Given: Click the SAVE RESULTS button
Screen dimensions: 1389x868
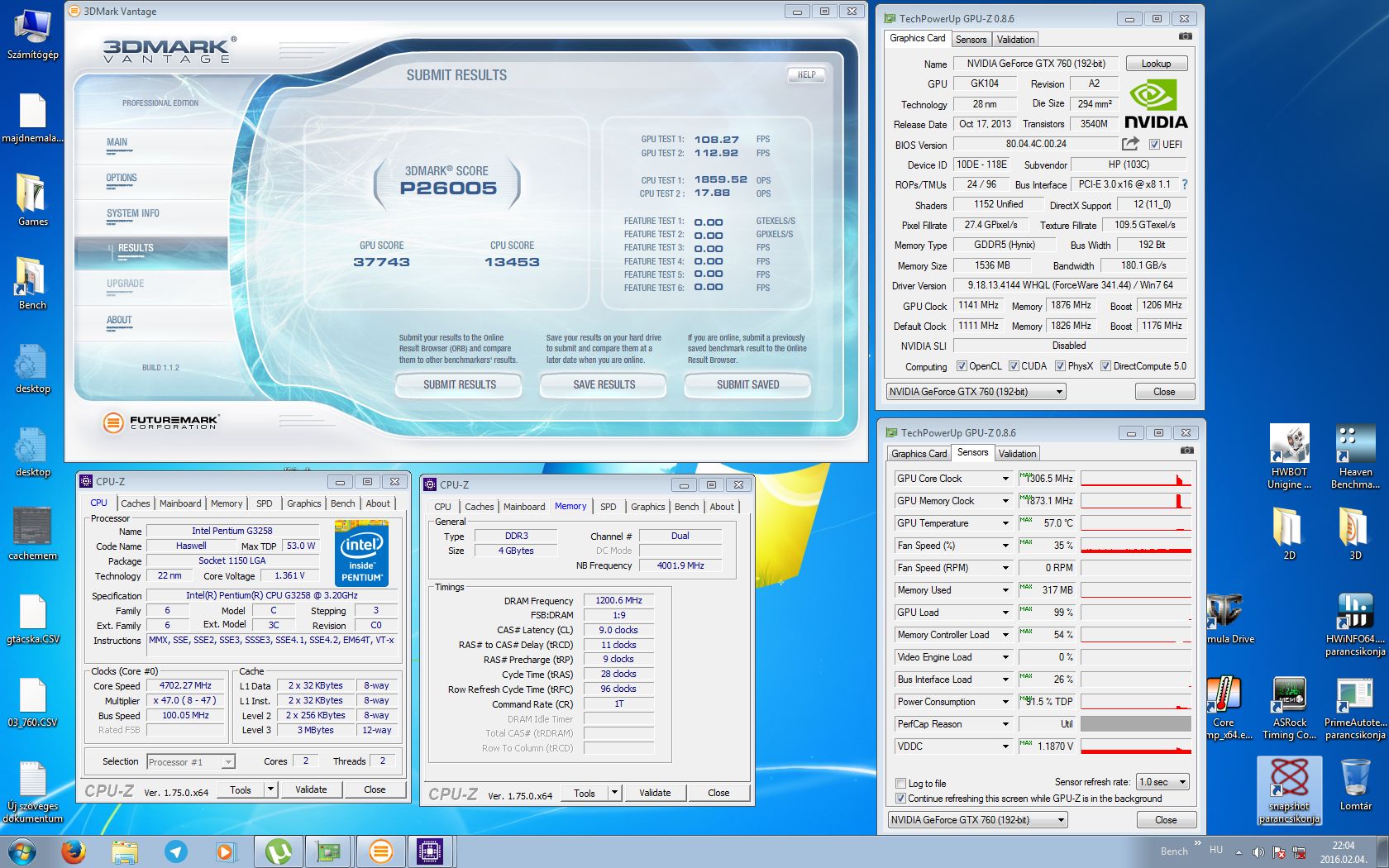Looking at the screenshot, I should [x=604, y=385].
